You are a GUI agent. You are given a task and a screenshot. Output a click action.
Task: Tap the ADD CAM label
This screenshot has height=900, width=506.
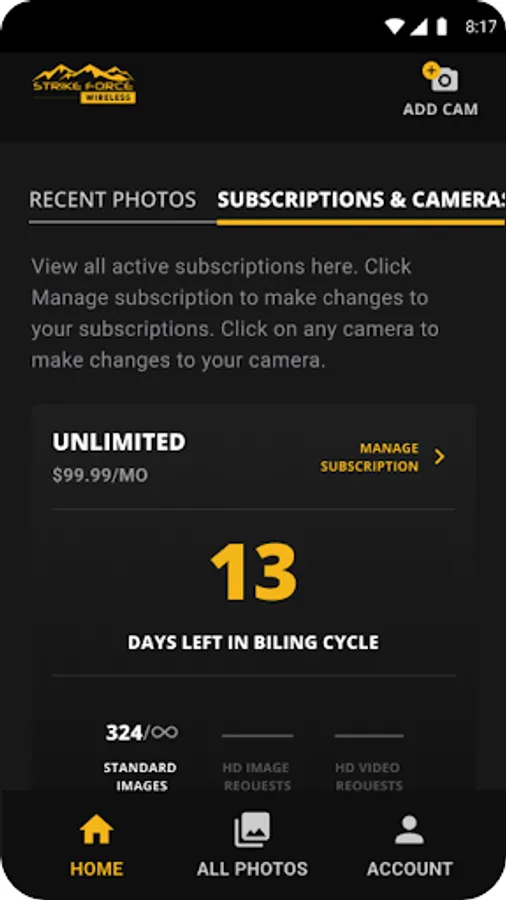tap(441, 109)
